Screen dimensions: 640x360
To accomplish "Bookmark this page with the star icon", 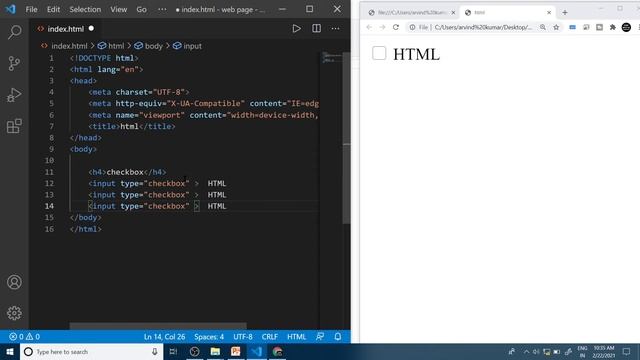I will (556, 27).
